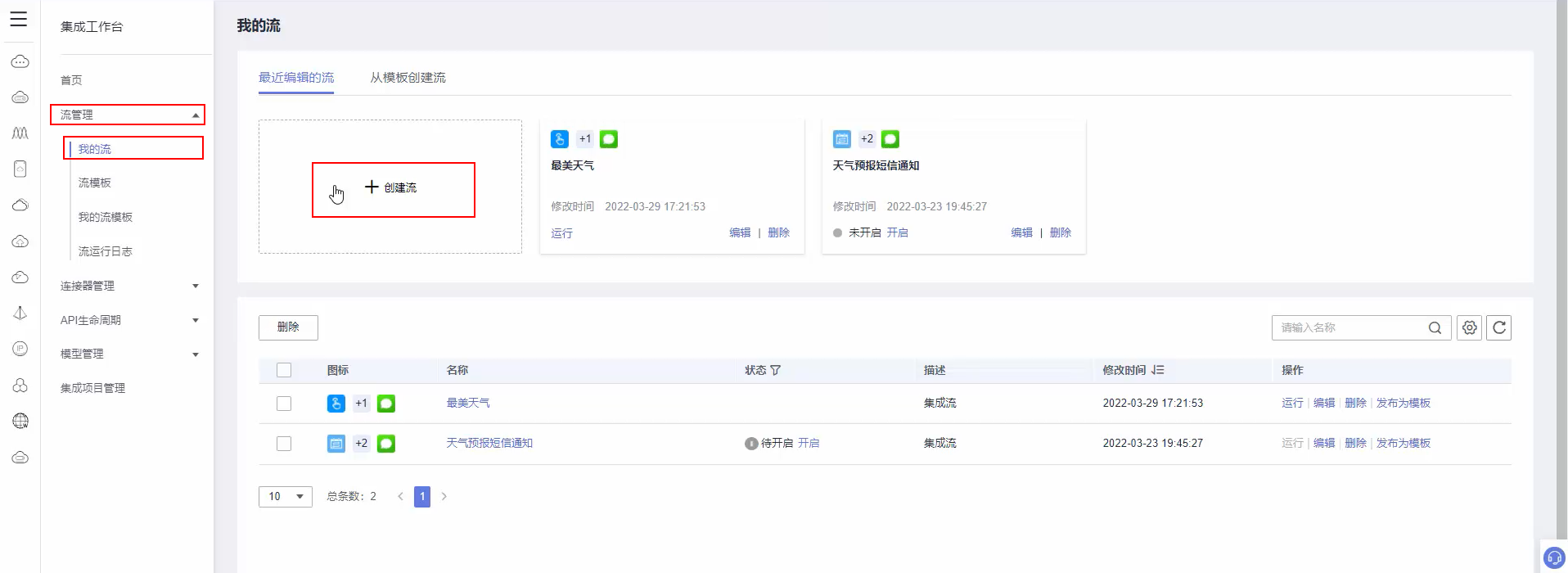Click the +2 badge on the 天气预报短信通知 card
This screenshot has height=573, width=1568.
click(x=867, y=139)
